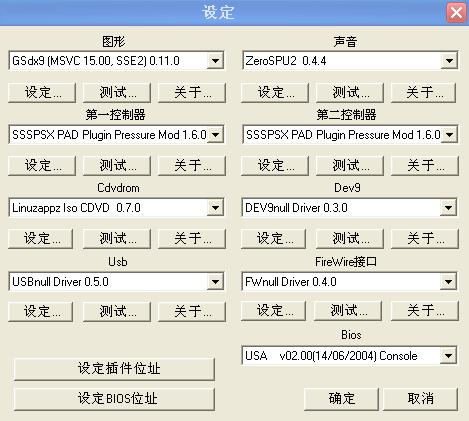Viewport: 469px width, 421px height.
Task: Click 关于 under the Cdvdrom plugin
Action: [x=192, y=238]
